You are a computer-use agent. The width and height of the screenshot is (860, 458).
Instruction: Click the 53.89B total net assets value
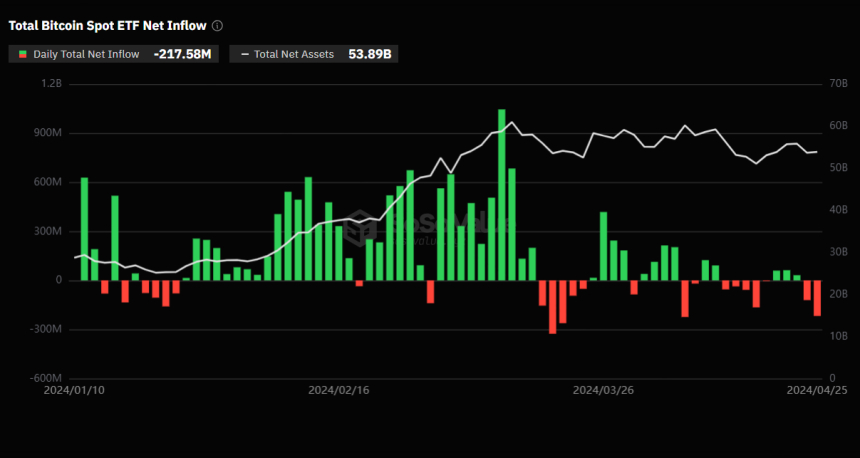tap(370, 54)
